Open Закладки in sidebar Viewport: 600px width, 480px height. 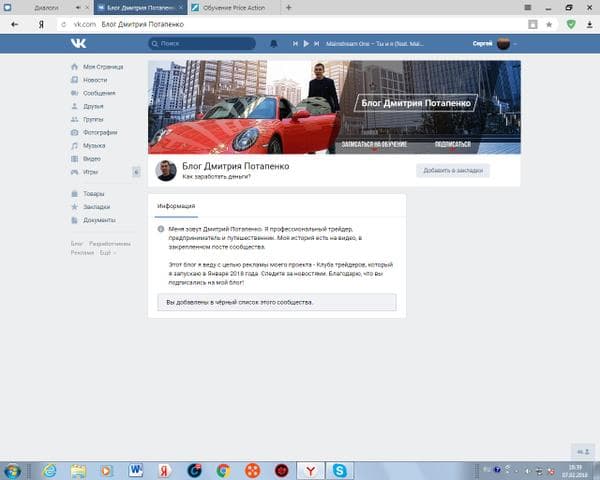[x=91, y=207]
